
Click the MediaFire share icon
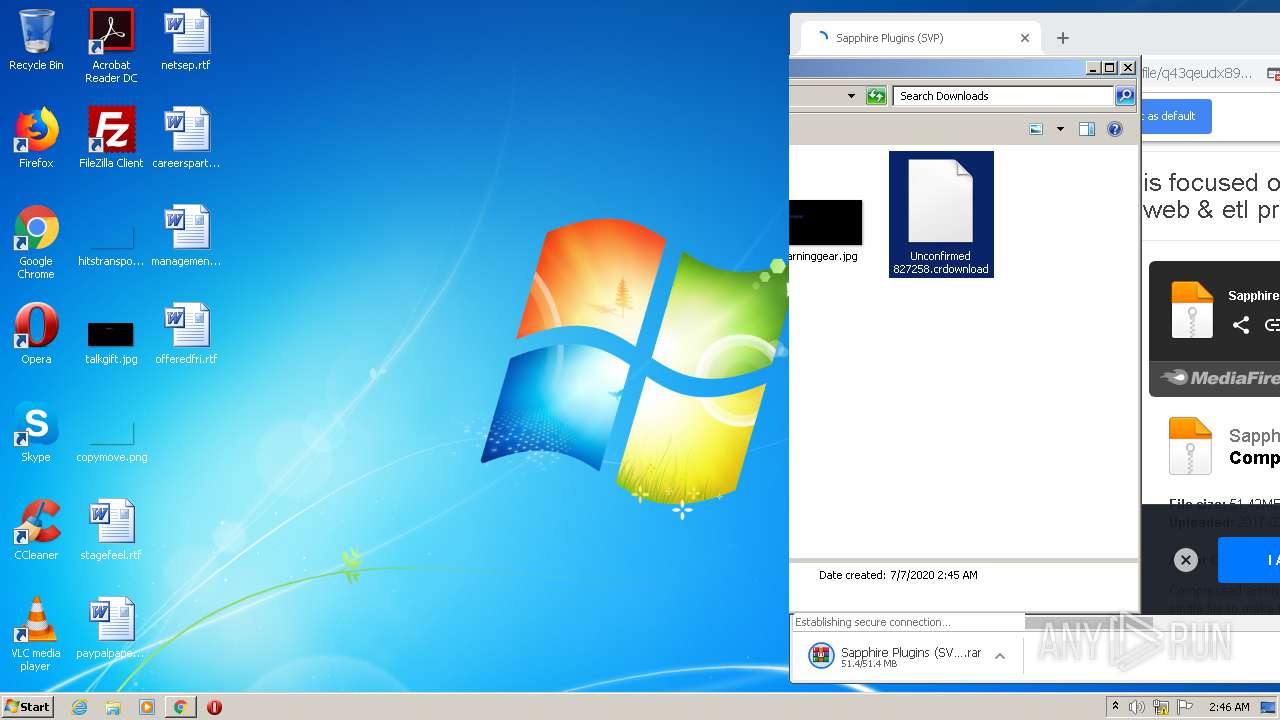click(1241, 325)
